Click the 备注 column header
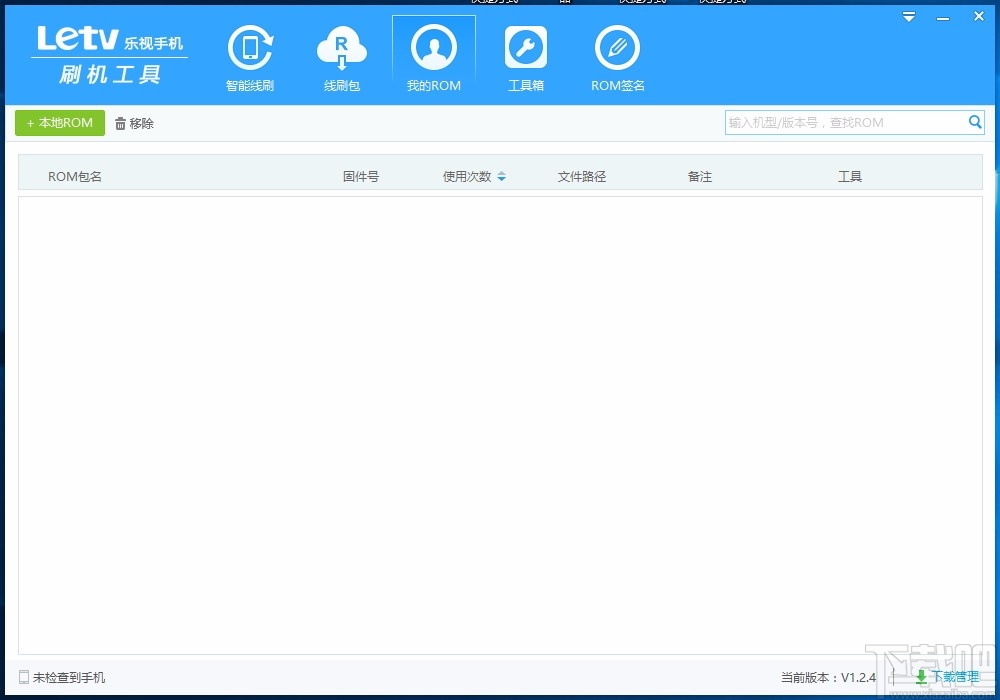Image resolution: width=1000 pixels, height=700 pixels. tap(700, 177)
